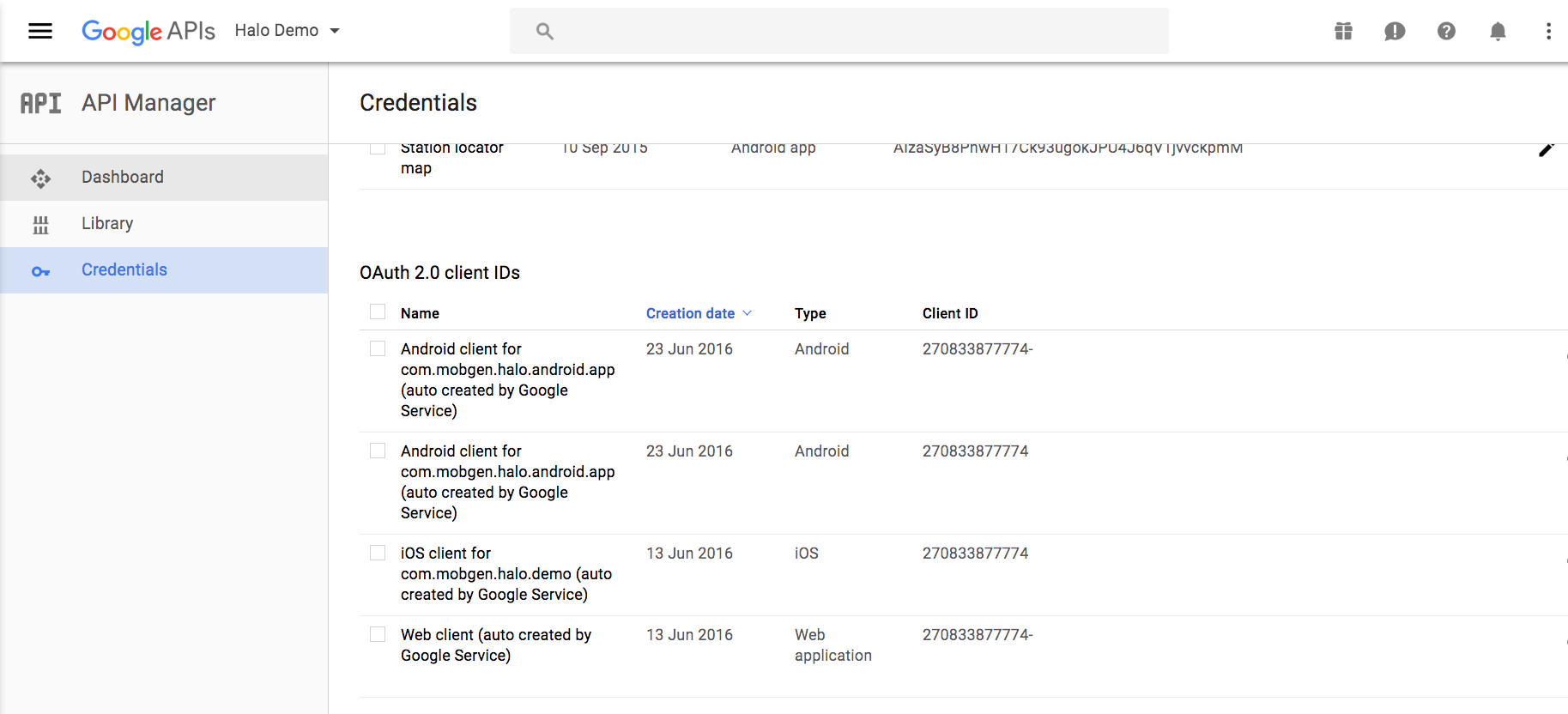Check the first Android client row checkbox
1568x714 pixels.
tap(378, 348)
